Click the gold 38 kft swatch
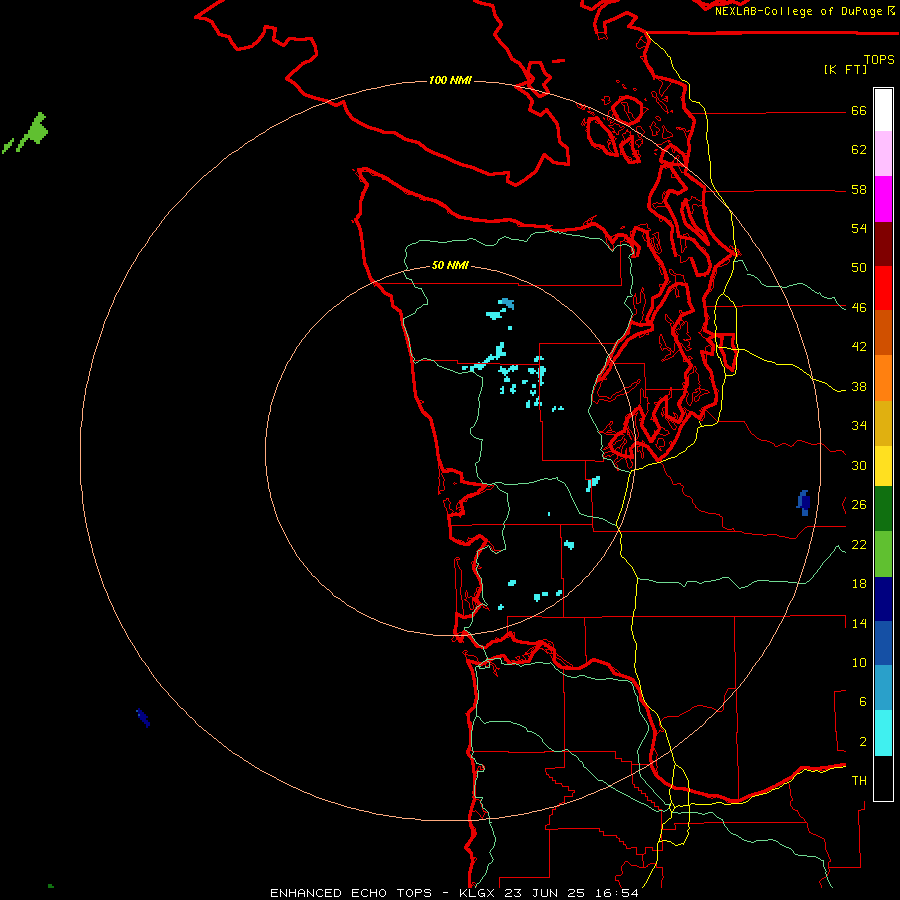The width and height of the screenshot is (900, 900). pos(883,423)
